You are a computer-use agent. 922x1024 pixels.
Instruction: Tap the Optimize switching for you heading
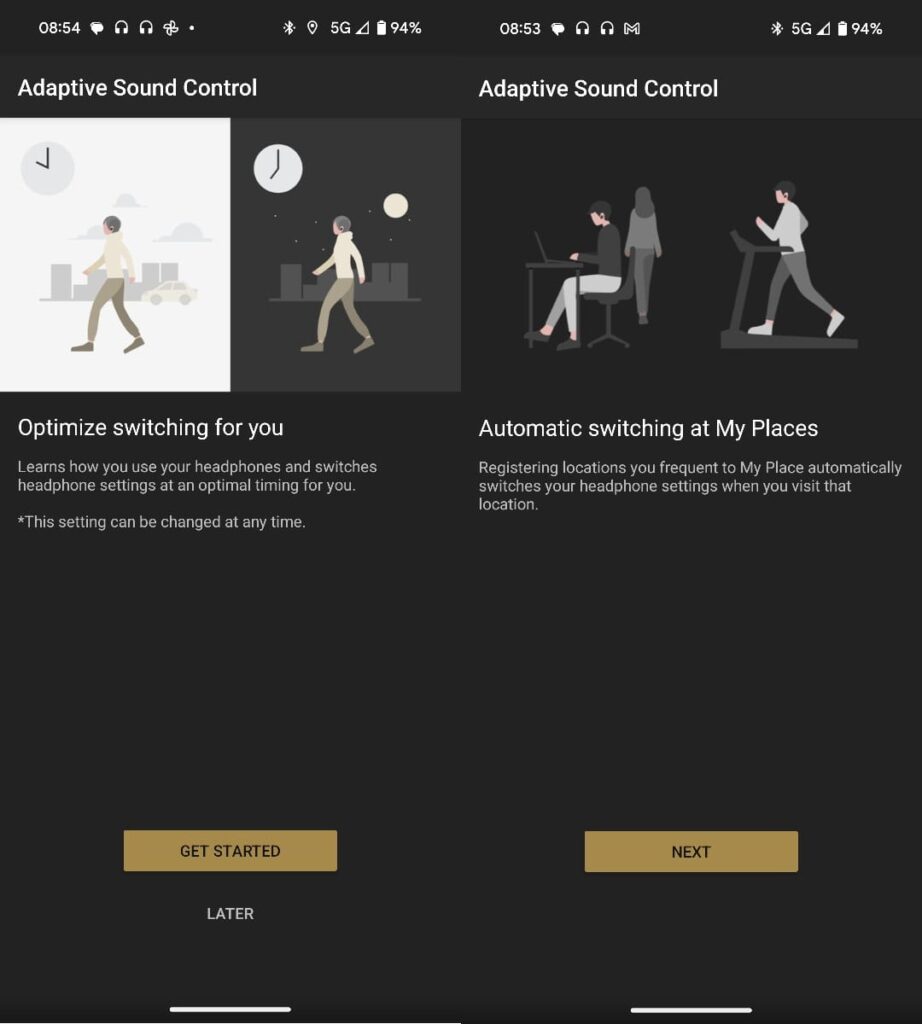pos(151,427)
